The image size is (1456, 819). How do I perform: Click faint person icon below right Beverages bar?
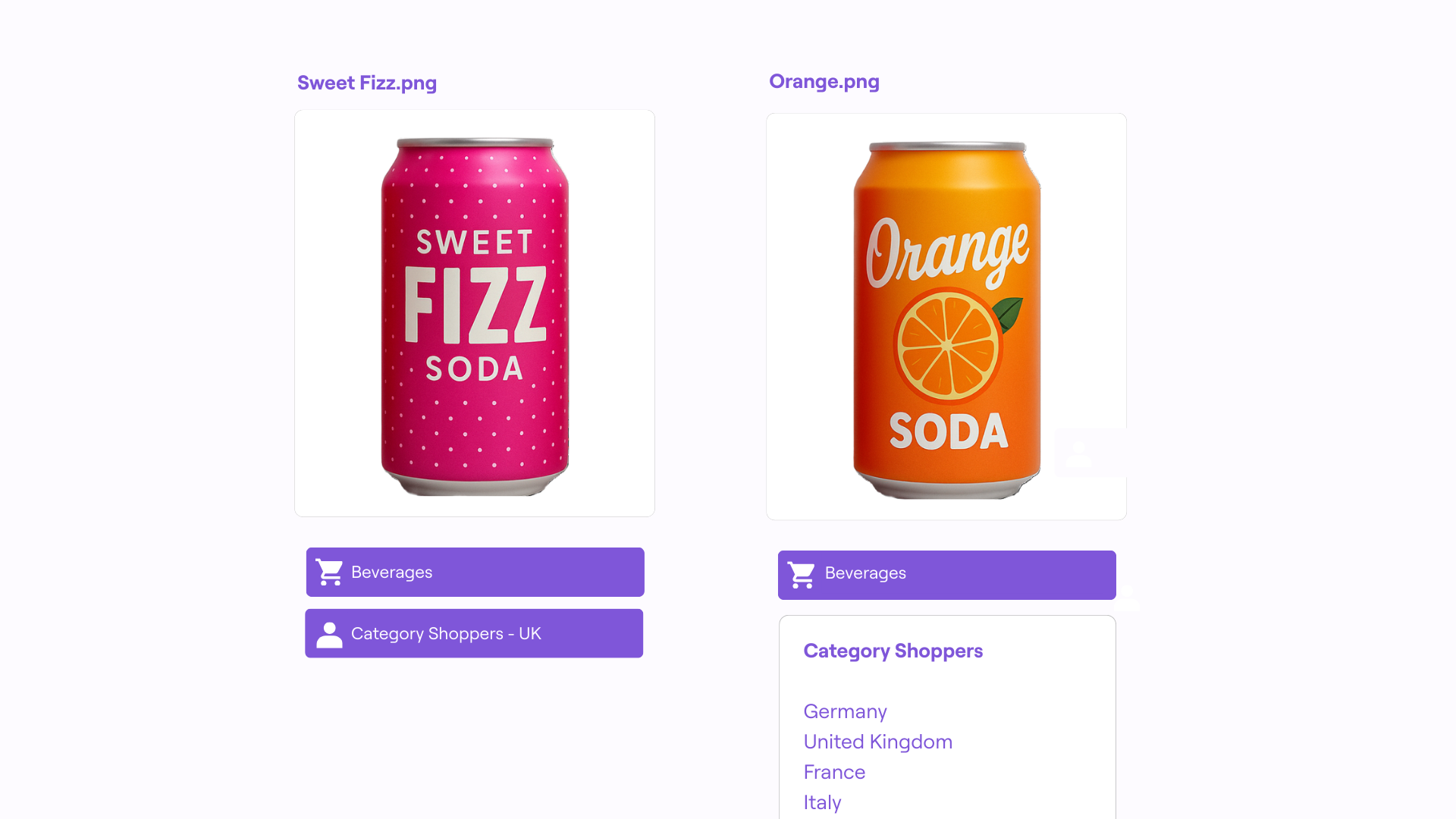[1128, 597]
